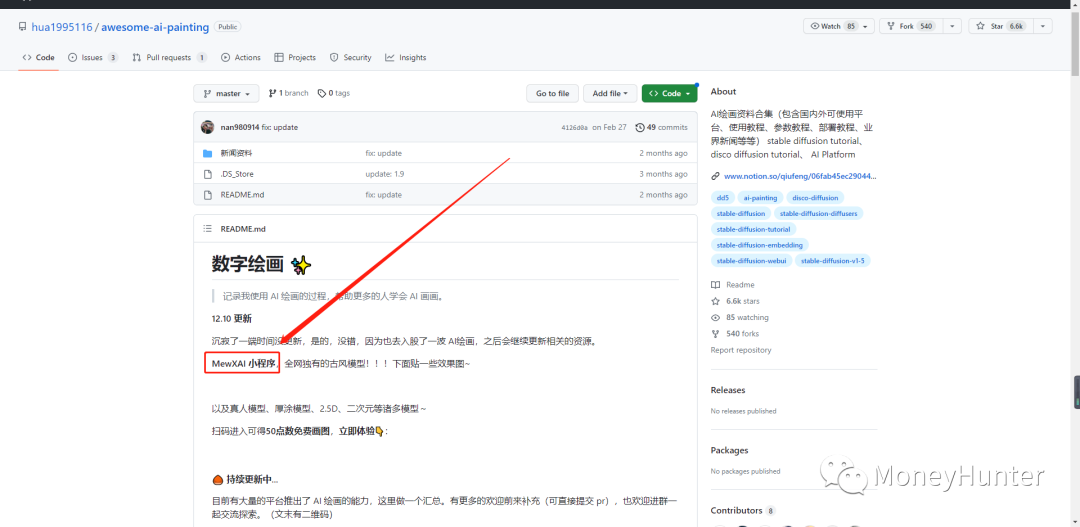
Task: Open the 'update: 1.9' commit message
Action: [x=384, y=174]
